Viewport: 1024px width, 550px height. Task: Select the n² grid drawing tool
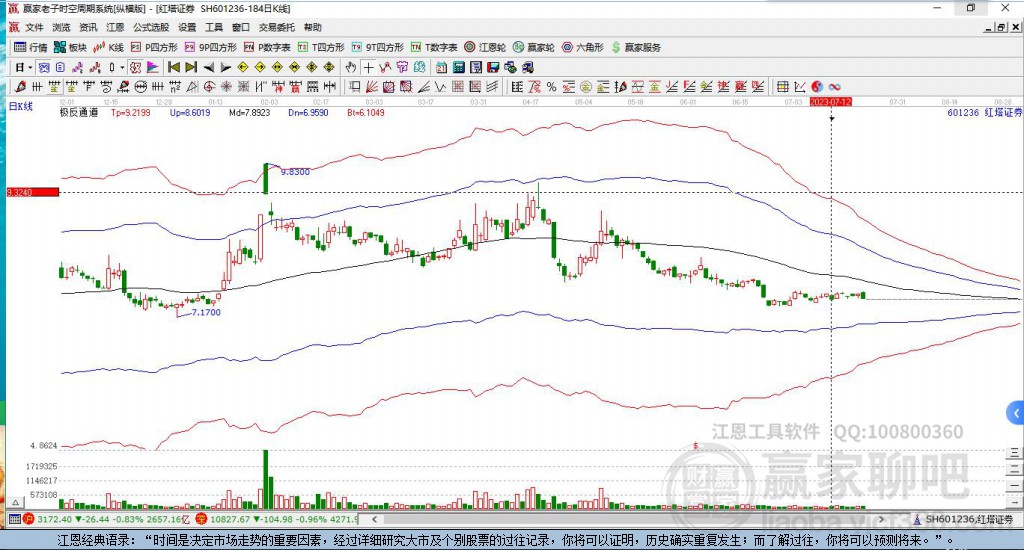pos(174,86)
